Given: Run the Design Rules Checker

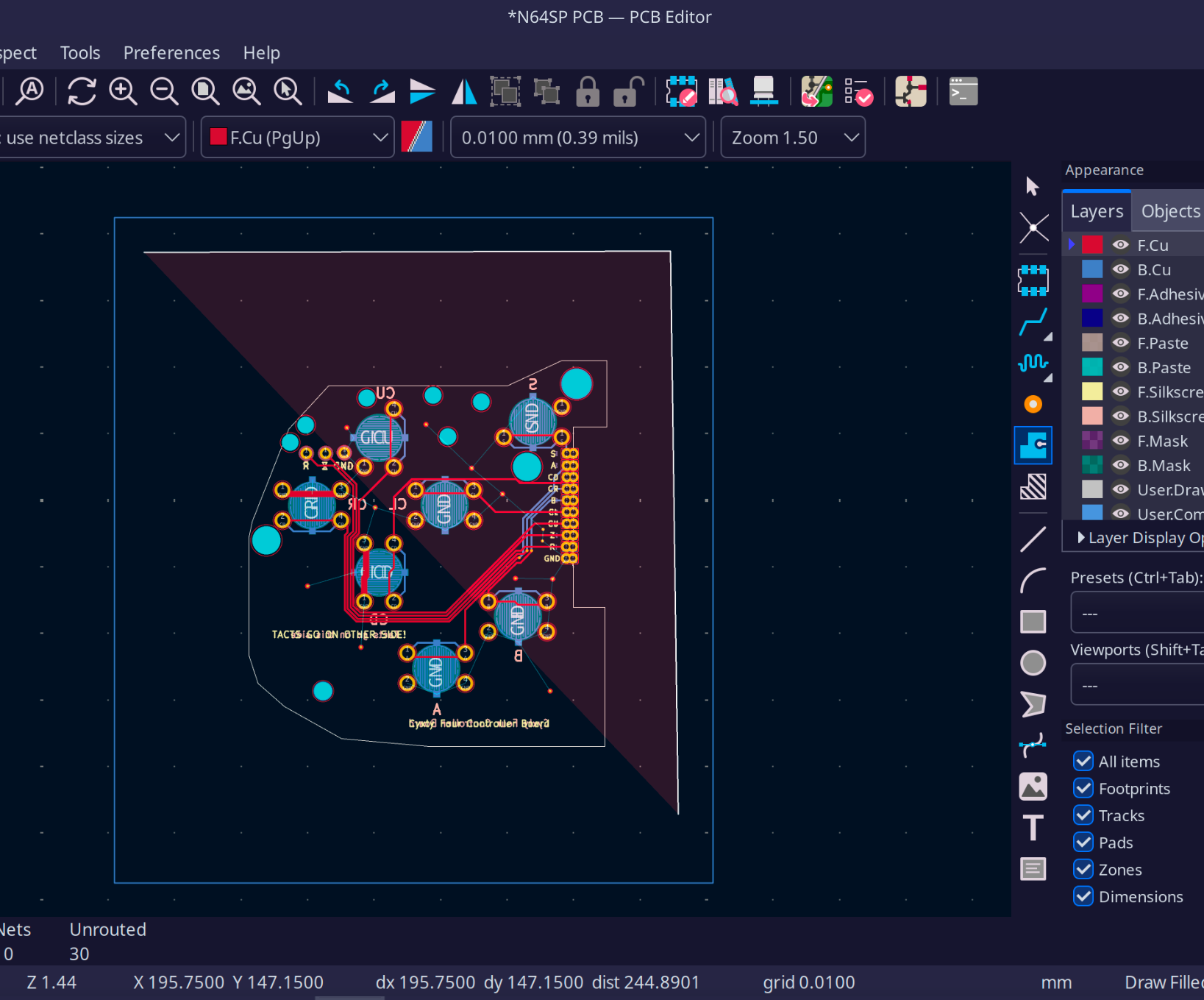Looking at the screenshot, I should coord(858,91).
